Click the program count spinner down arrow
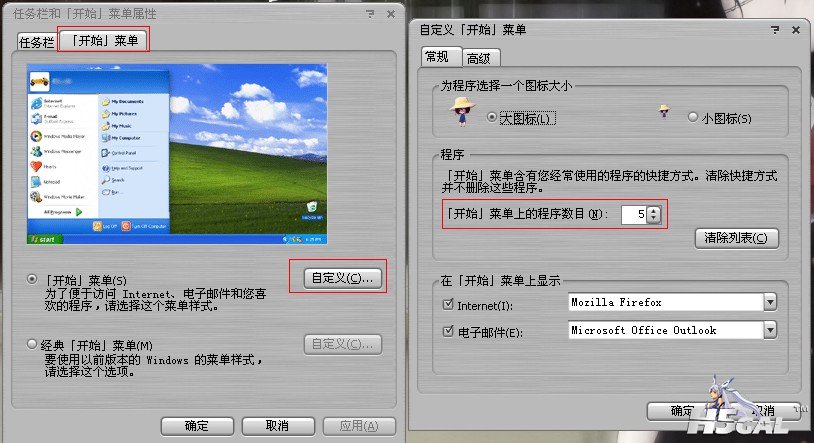The image size is (814, 443). (x=654, y=219)
